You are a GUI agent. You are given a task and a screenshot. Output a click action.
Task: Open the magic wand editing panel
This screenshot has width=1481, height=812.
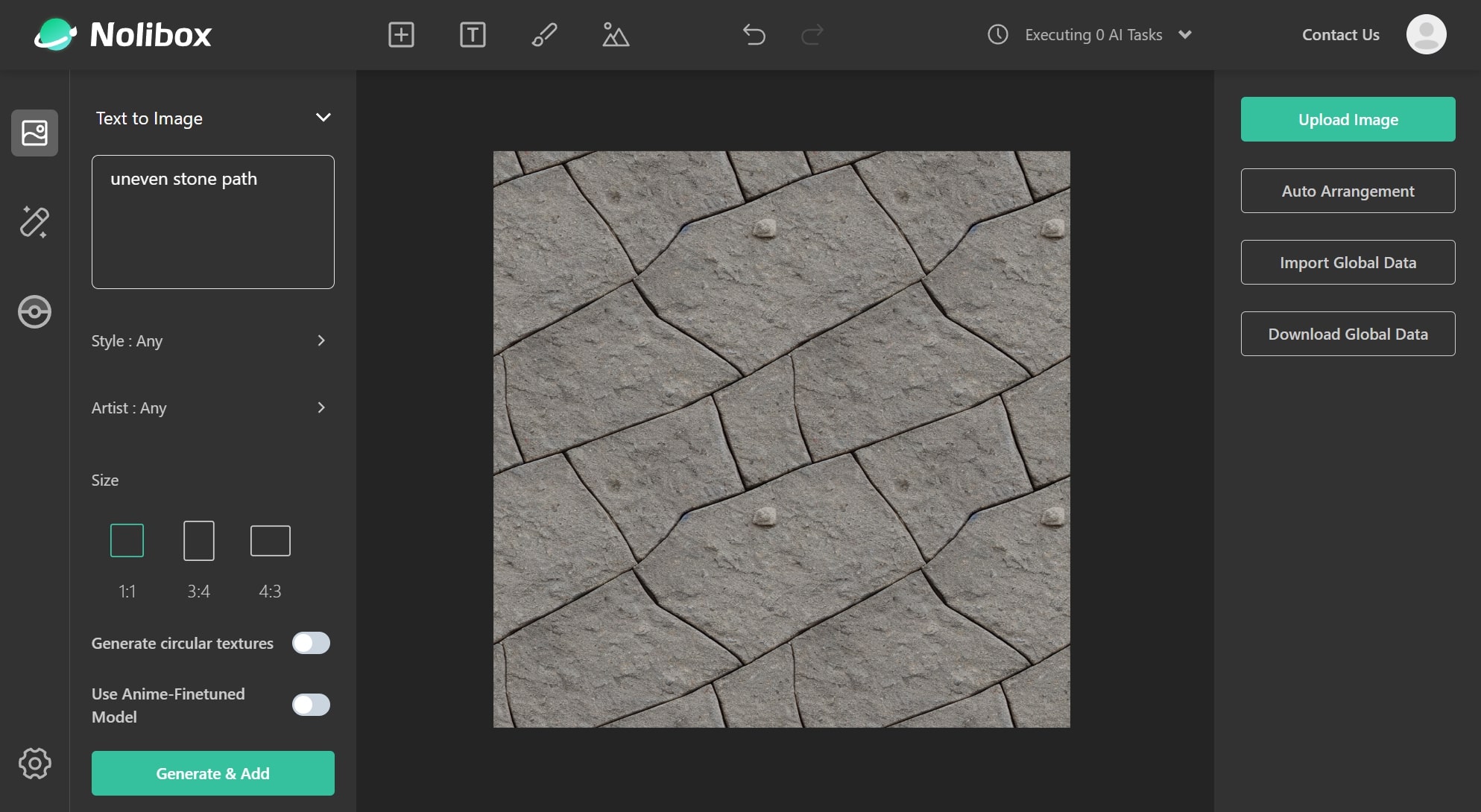34,222
